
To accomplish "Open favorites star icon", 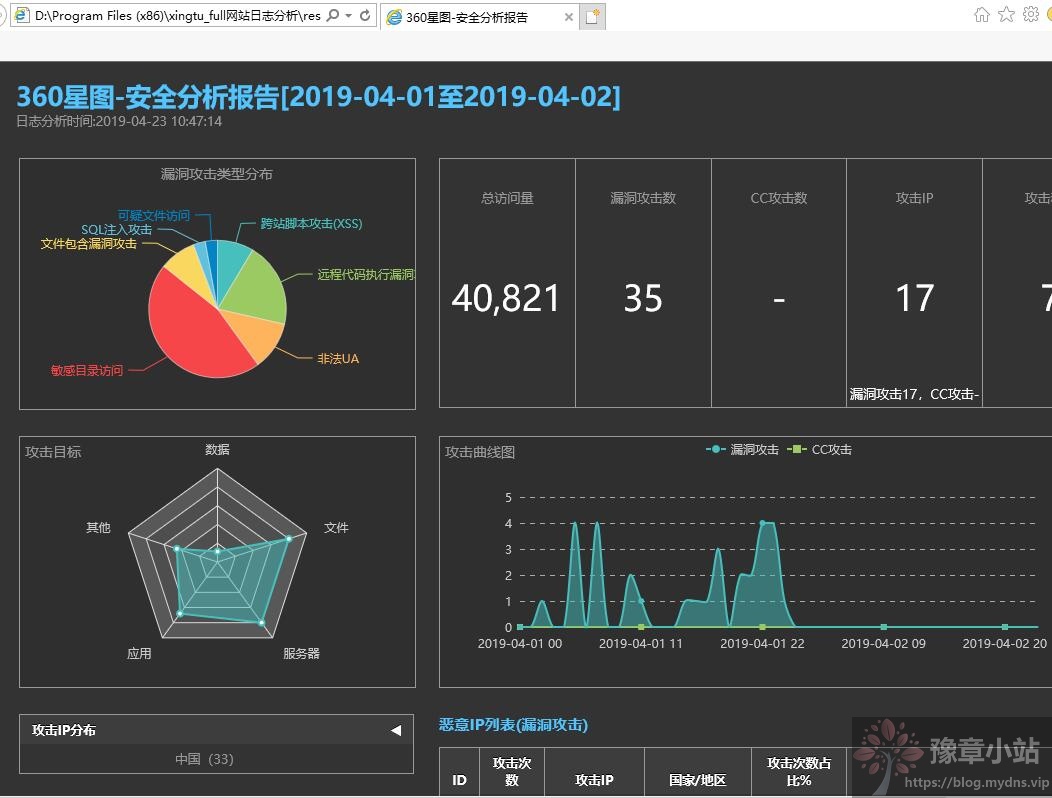I will pyautogui.click(x=1006, y=15).
